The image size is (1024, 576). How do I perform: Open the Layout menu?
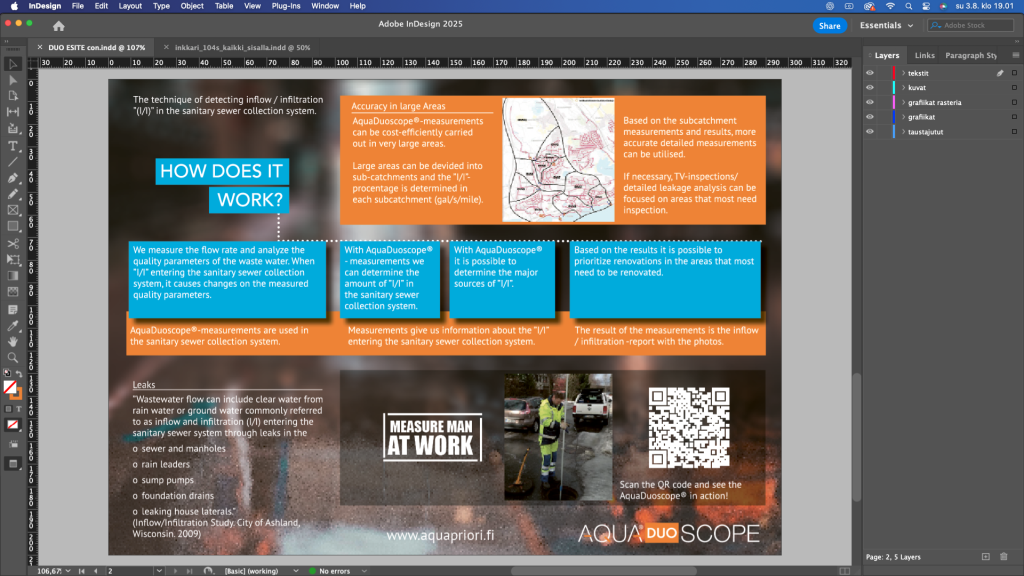(x=130, y=6)
